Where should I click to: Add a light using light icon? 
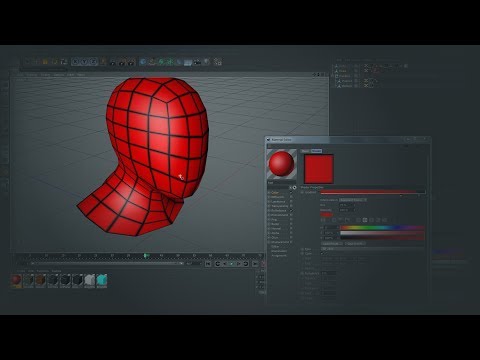click(207, 62)
